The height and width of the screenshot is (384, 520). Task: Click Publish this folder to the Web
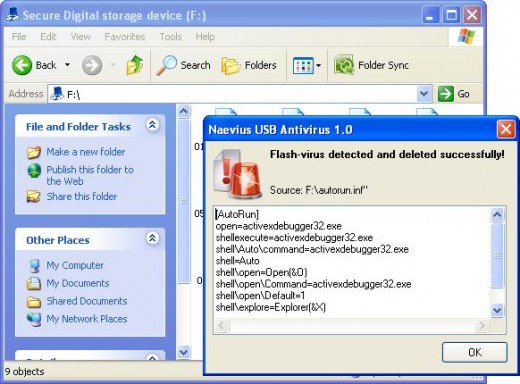(90, 175)
